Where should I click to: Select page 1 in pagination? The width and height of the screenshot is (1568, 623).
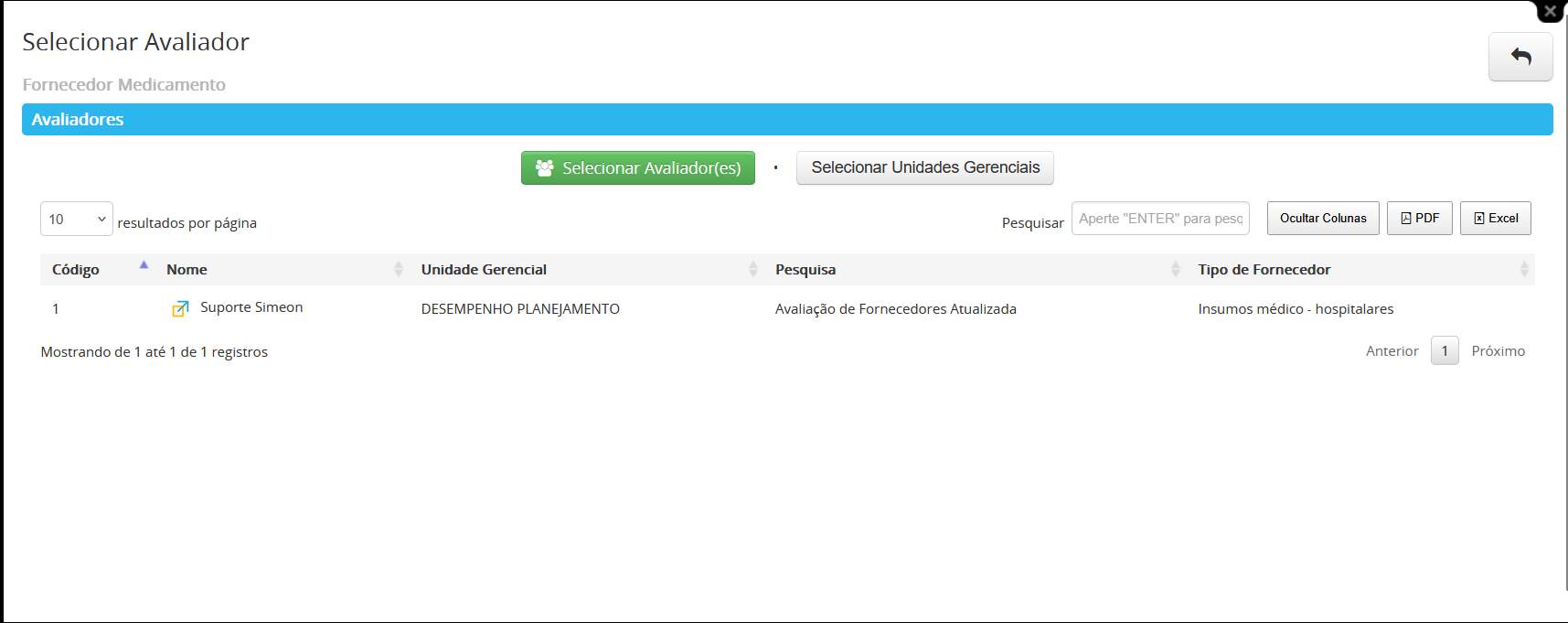click(x=1445, y=351)
